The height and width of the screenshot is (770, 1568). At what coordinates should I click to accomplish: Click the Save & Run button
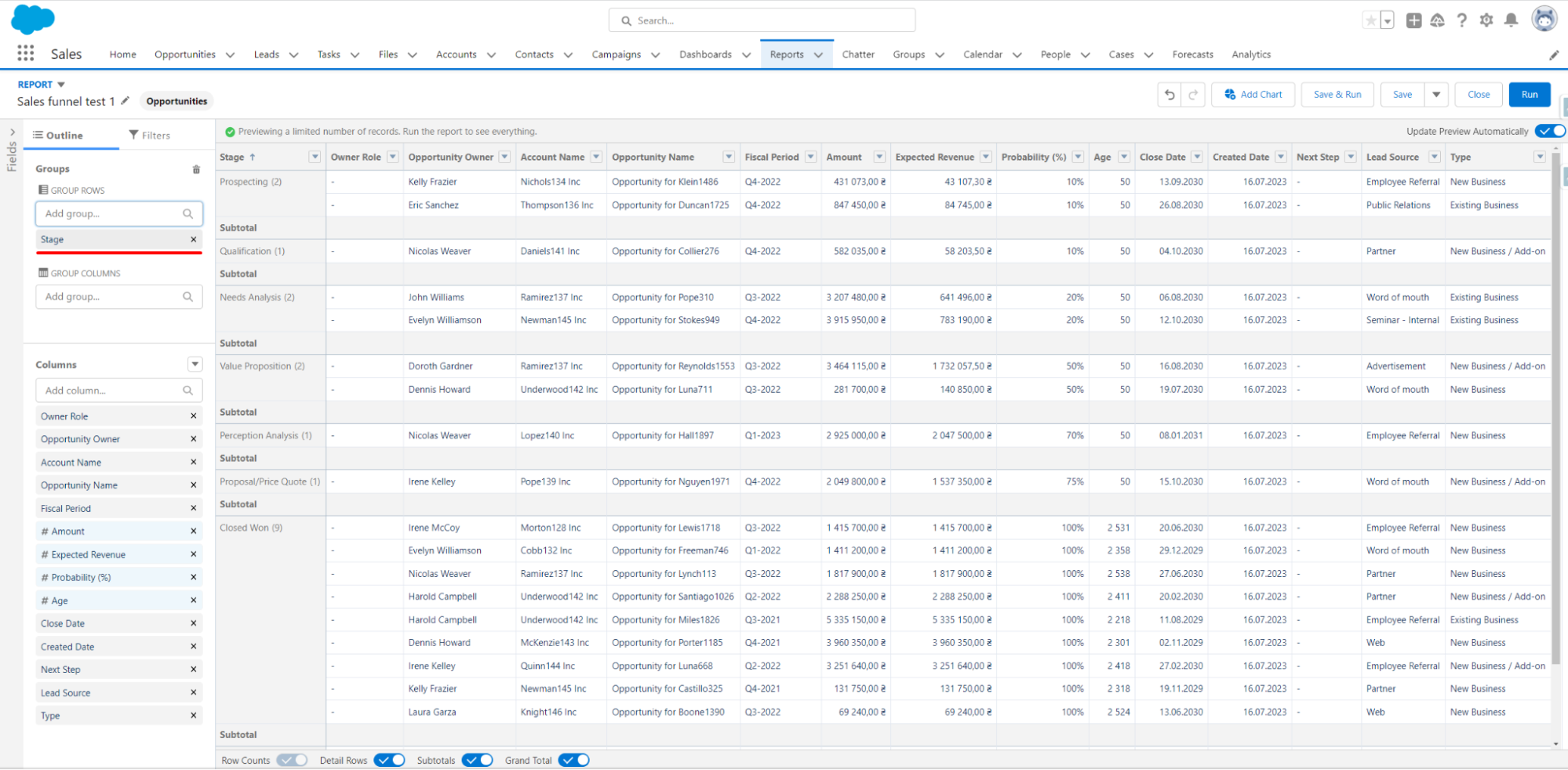point(1337,94)
